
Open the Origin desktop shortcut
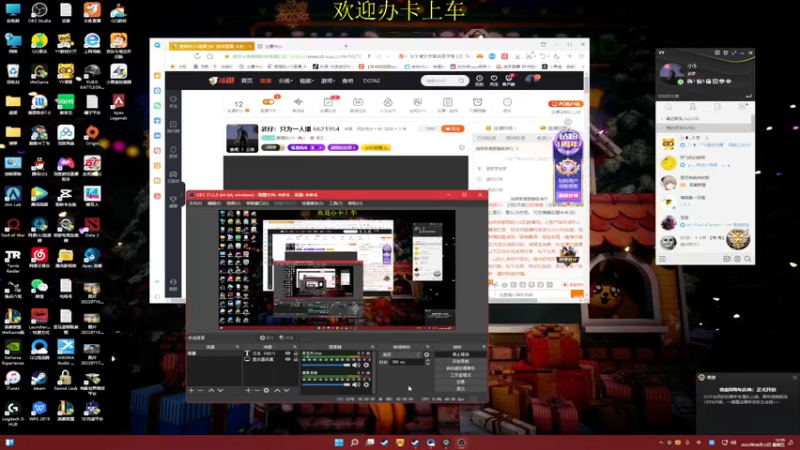point(92,135)
